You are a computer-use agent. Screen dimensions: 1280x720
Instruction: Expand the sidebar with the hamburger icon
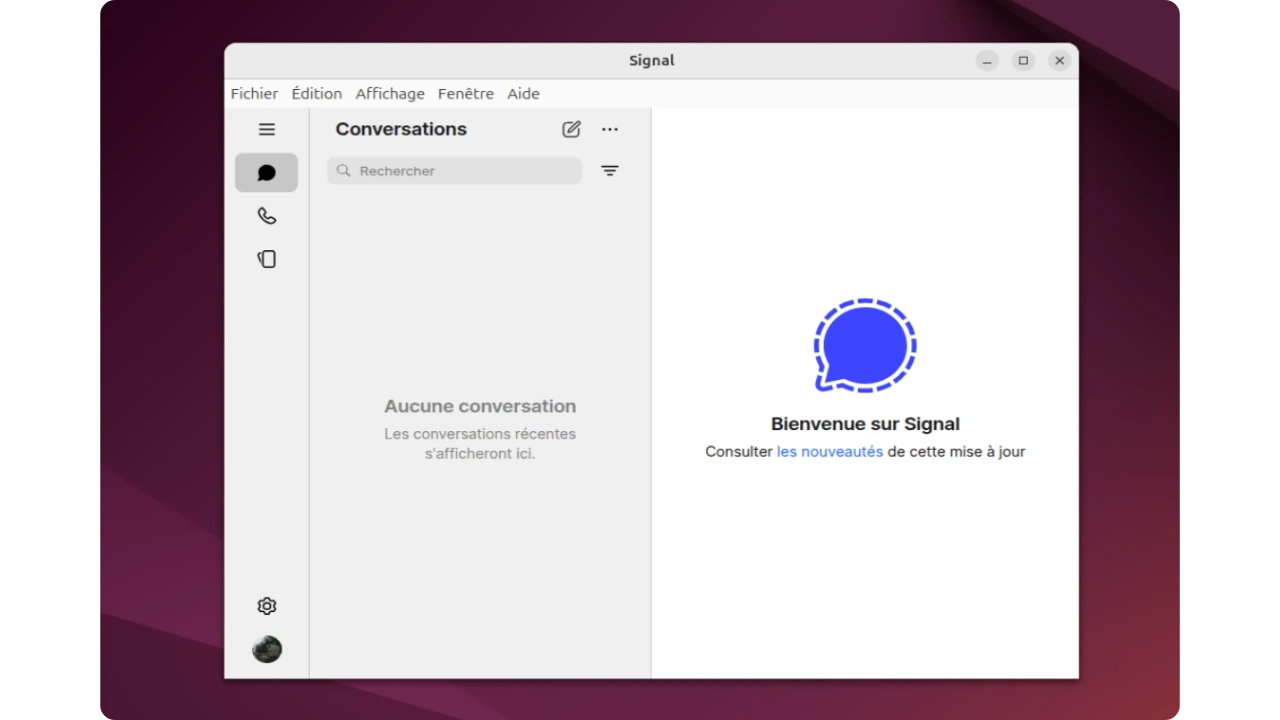[x=266, y=129]
